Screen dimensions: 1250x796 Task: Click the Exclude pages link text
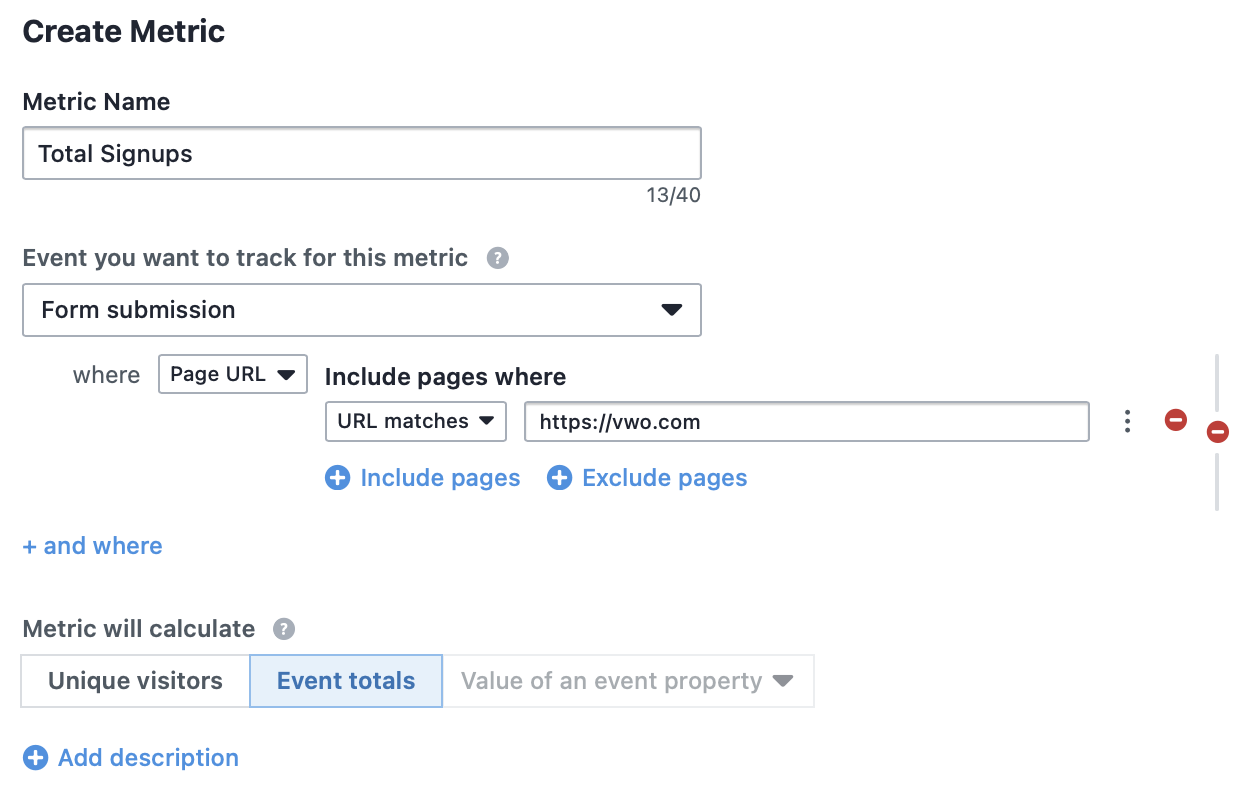tap(665, 478)
